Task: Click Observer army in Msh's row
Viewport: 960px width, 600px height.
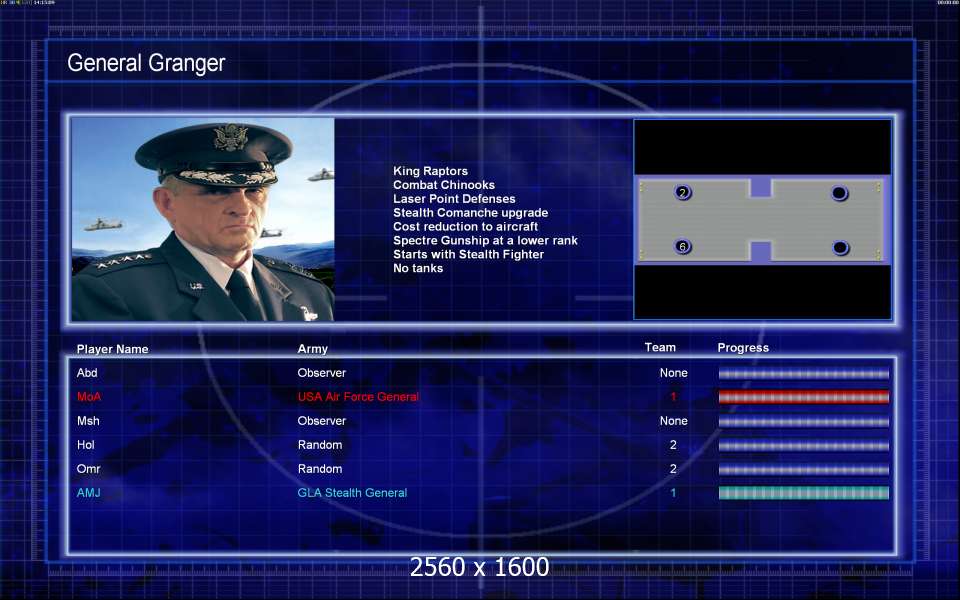Action: 321,421
